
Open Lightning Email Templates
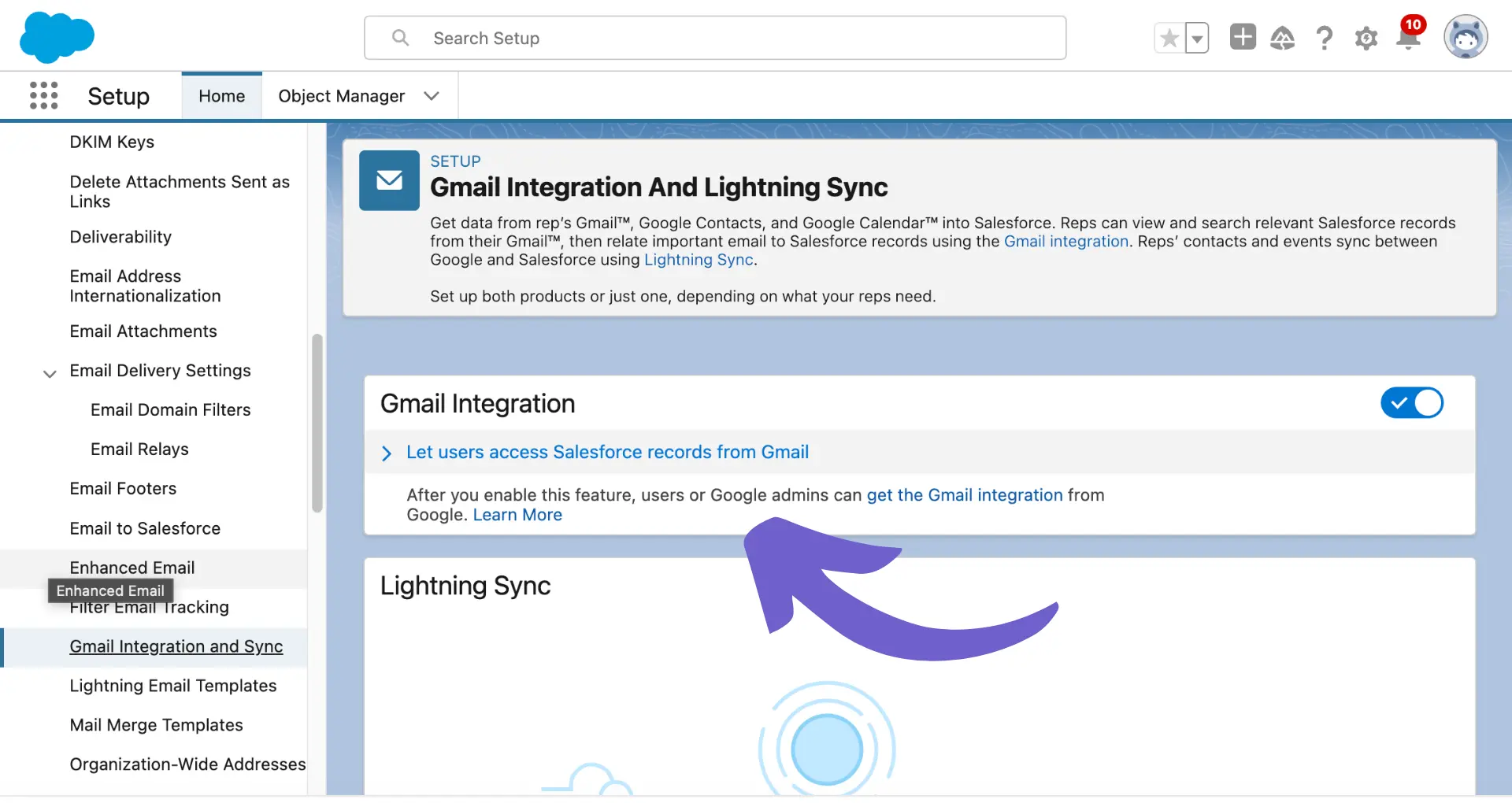[x=173, y=686]
